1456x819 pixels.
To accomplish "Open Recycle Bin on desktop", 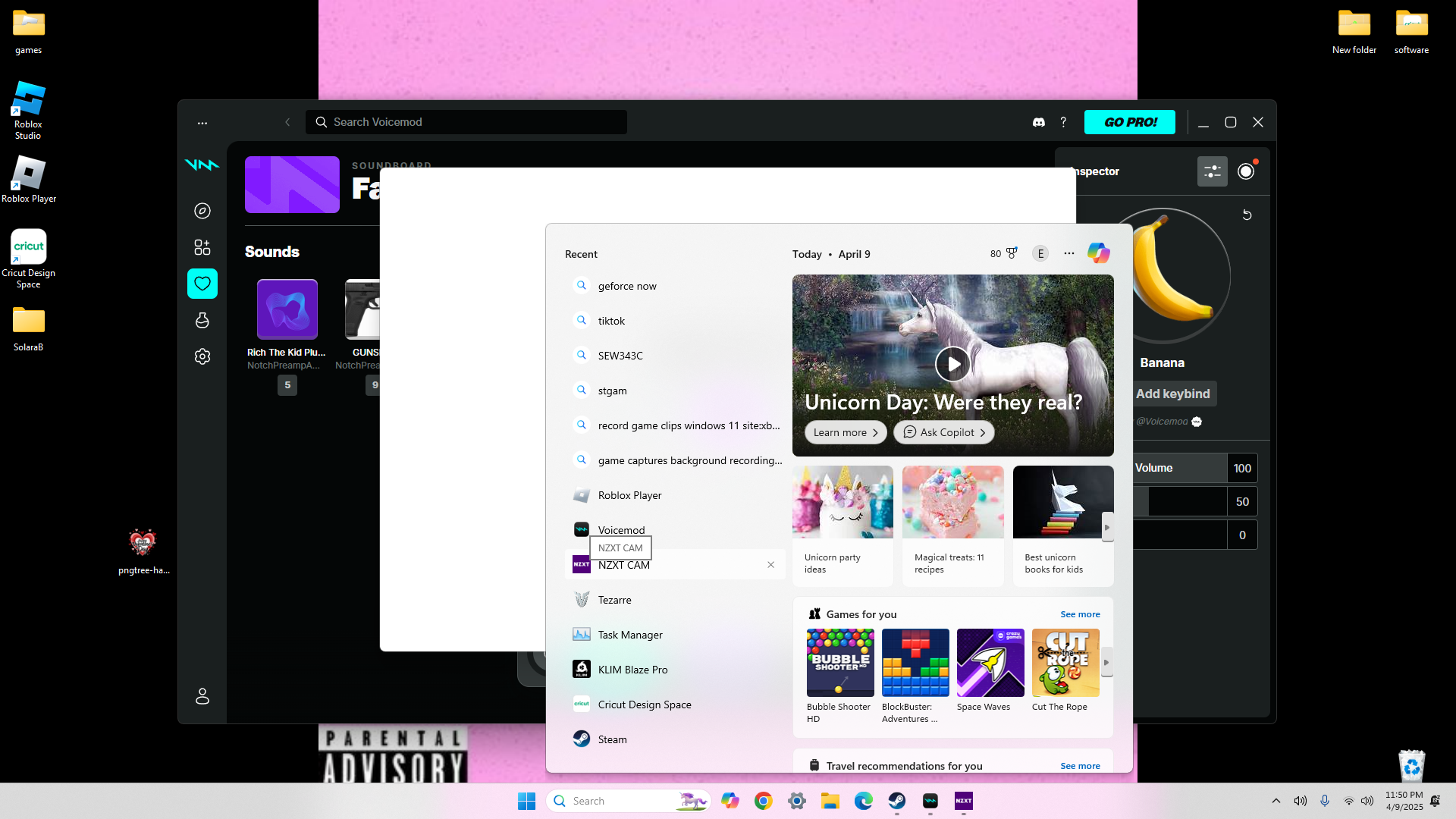I will coord(1411,766).
